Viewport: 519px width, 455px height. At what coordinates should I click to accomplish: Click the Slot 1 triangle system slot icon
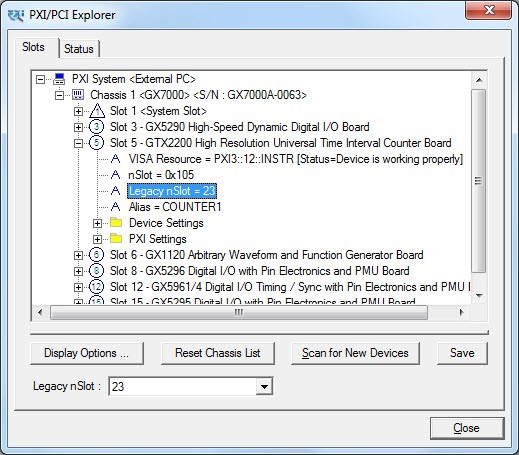(x=97, y=111)
